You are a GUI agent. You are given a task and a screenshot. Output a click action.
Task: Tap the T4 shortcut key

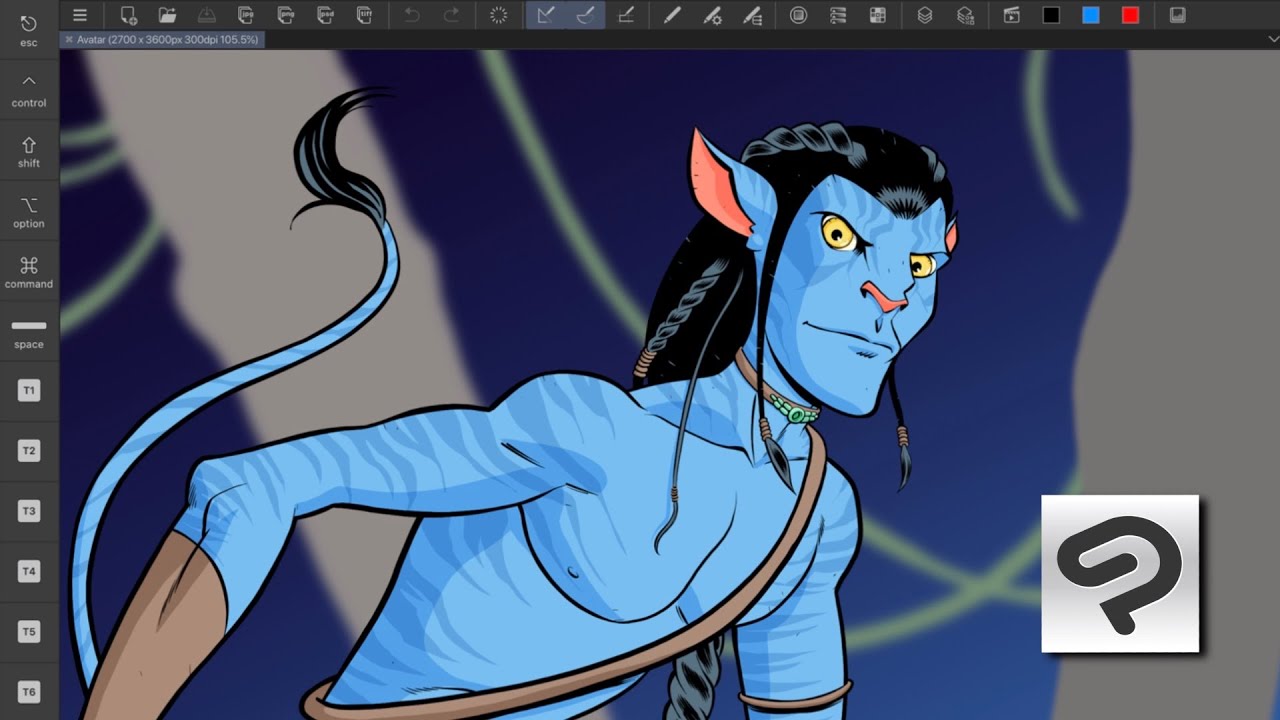coord(29,572)
